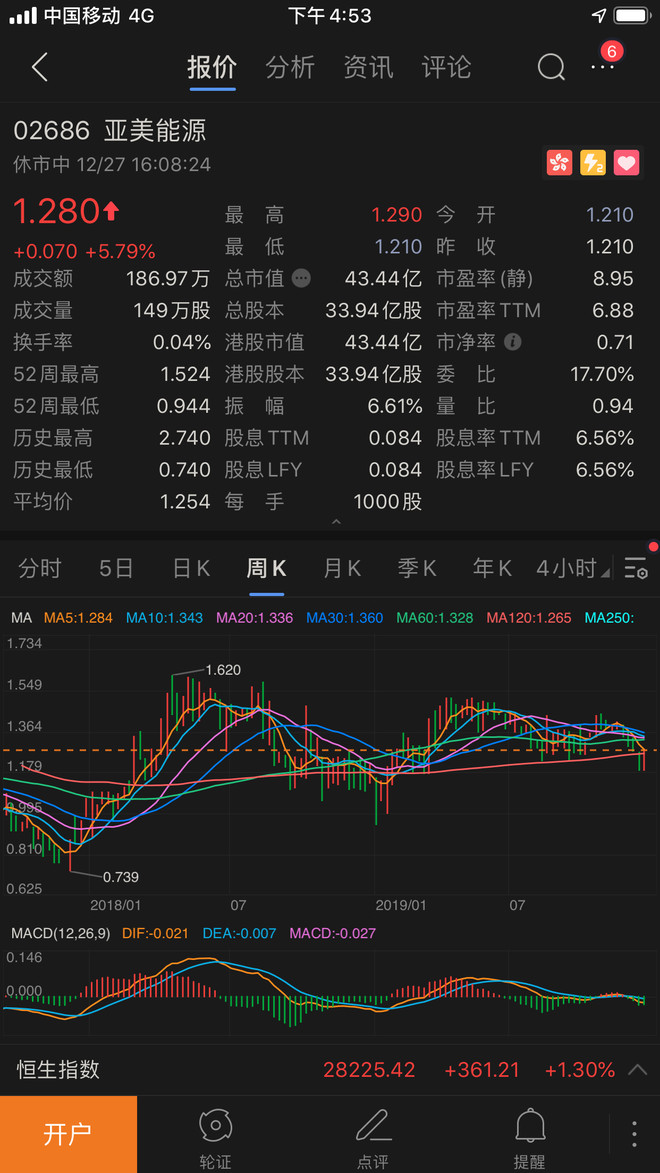Screen dimensions: 660x1173
Task: Expand the 恒生指数 bar chevron
Action: pyautogui.click(x=637, y=1070)
